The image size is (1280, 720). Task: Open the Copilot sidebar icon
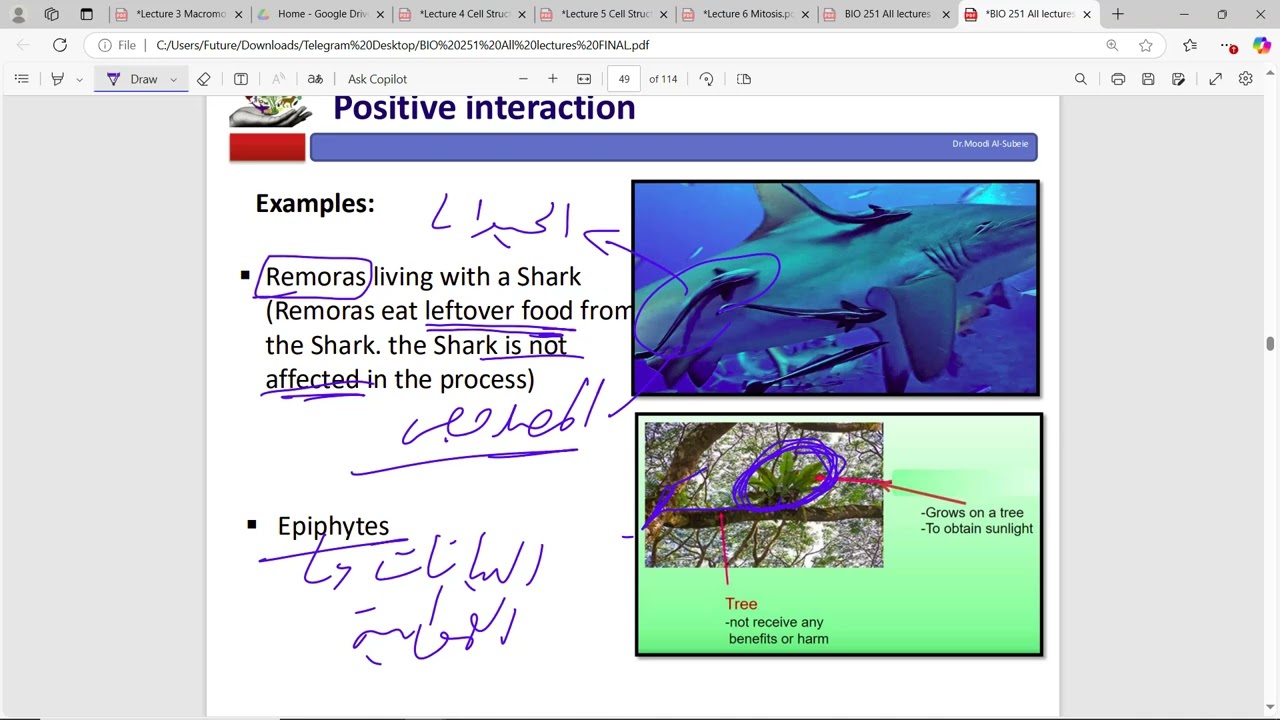pos(1261,45)
